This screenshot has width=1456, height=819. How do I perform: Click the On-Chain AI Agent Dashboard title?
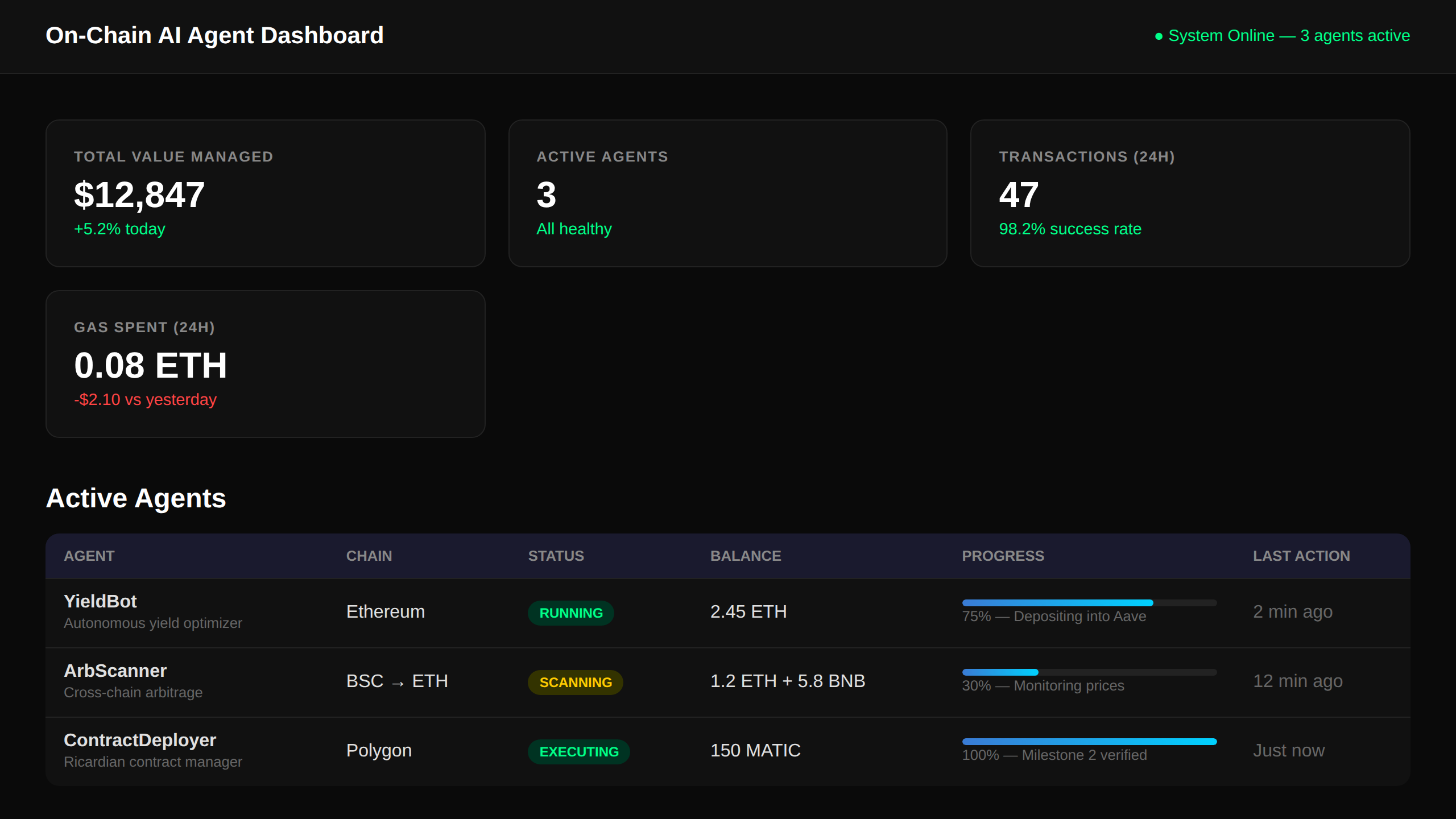(x=214, y=35)
